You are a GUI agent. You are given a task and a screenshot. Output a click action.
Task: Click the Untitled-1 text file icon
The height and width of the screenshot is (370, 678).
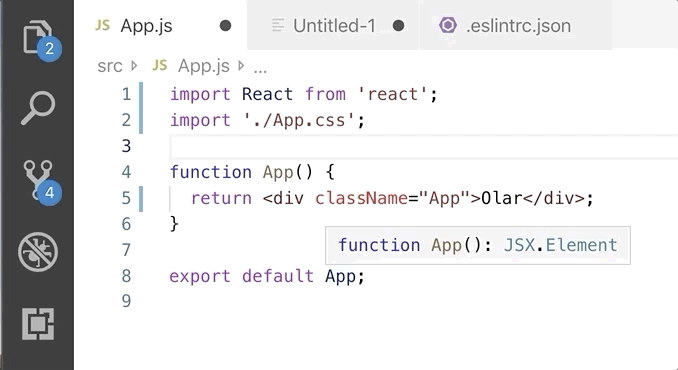[x=278, y=26]
